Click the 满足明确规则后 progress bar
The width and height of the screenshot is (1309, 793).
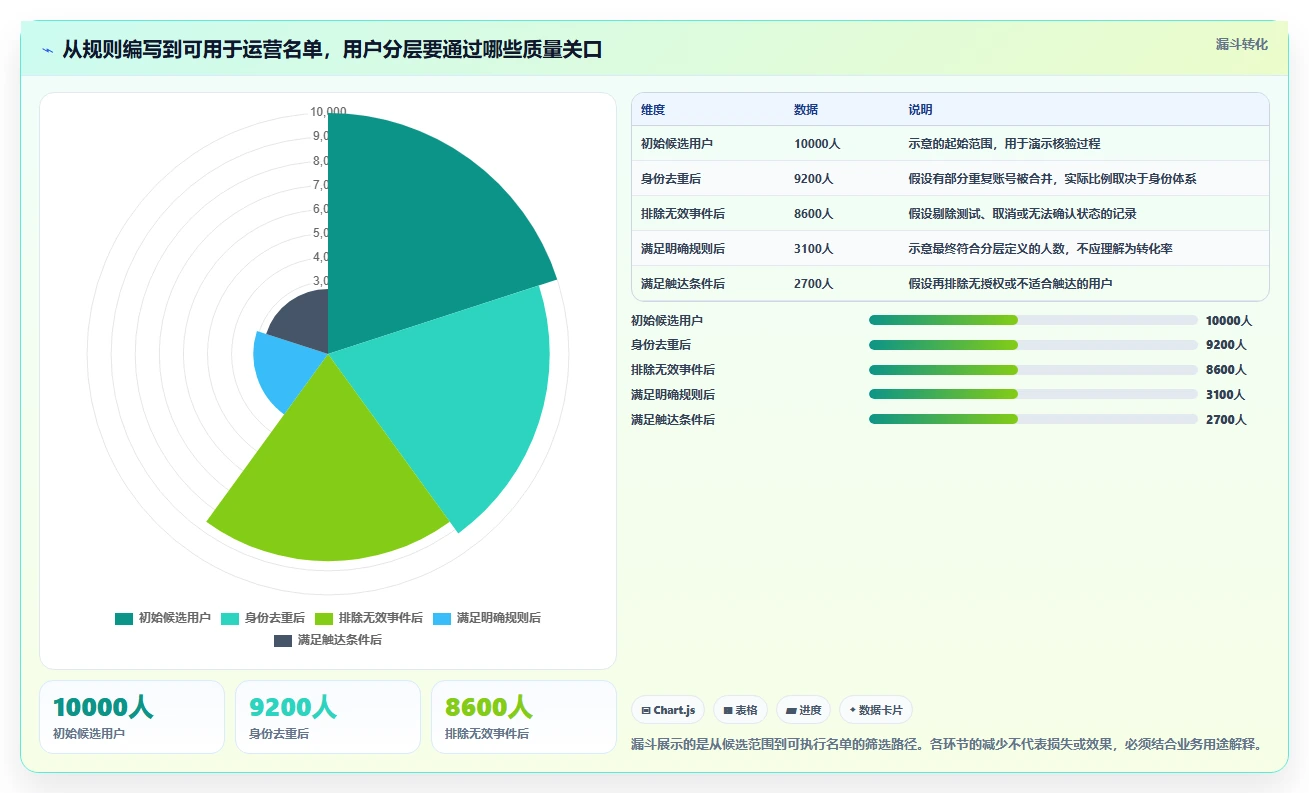[1033, 394]
